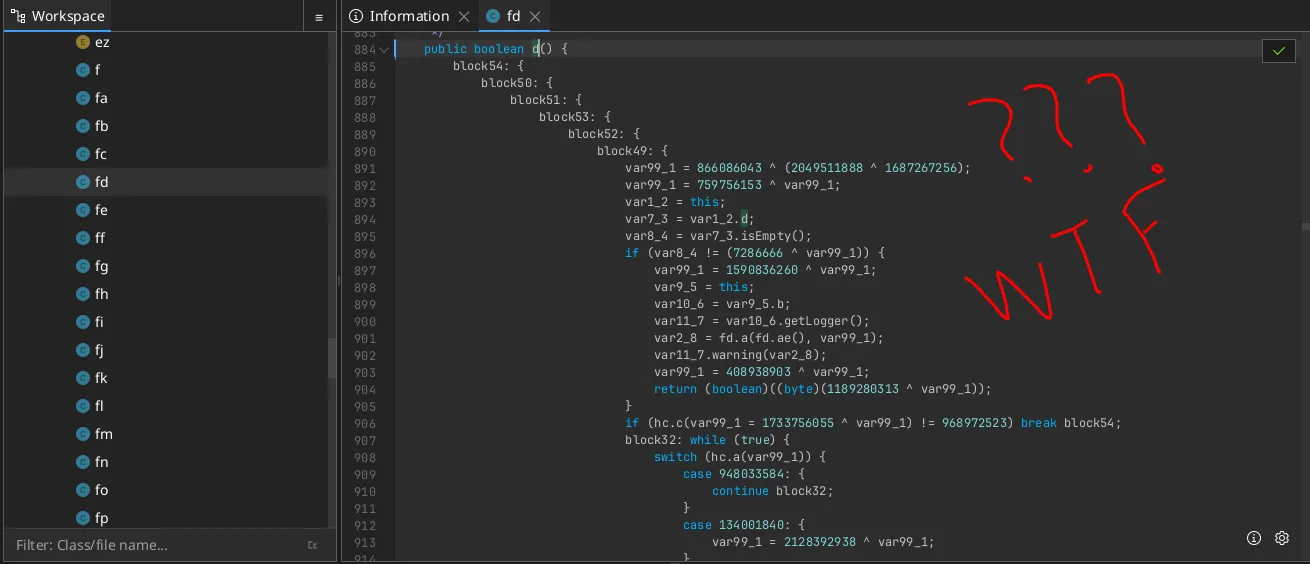
Task: Open class fc in the tree
Action: click(x=100, y=154)
